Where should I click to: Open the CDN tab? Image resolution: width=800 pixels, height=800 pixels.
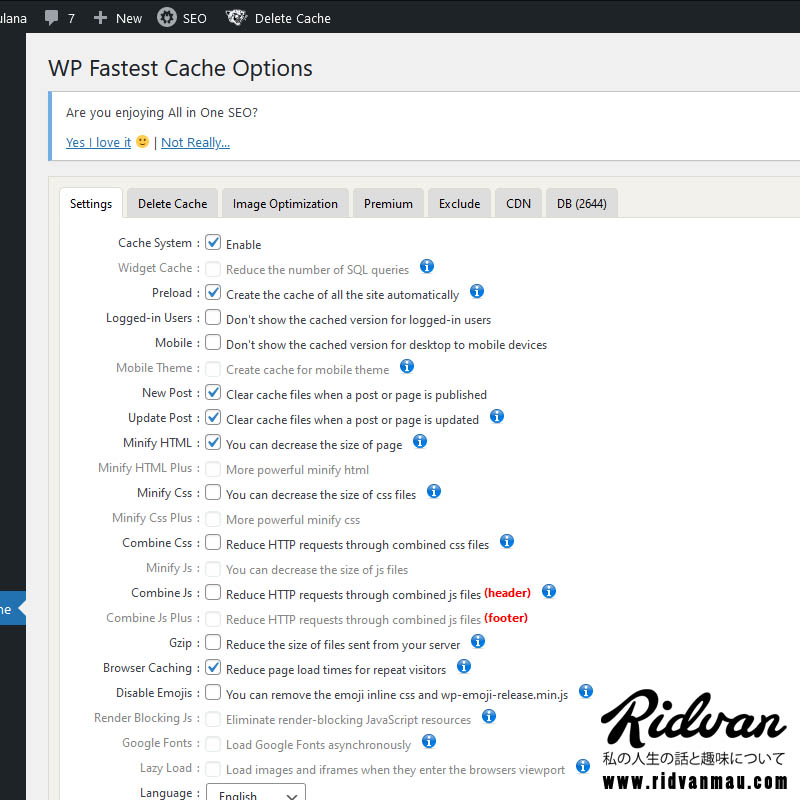pos(518,204)
